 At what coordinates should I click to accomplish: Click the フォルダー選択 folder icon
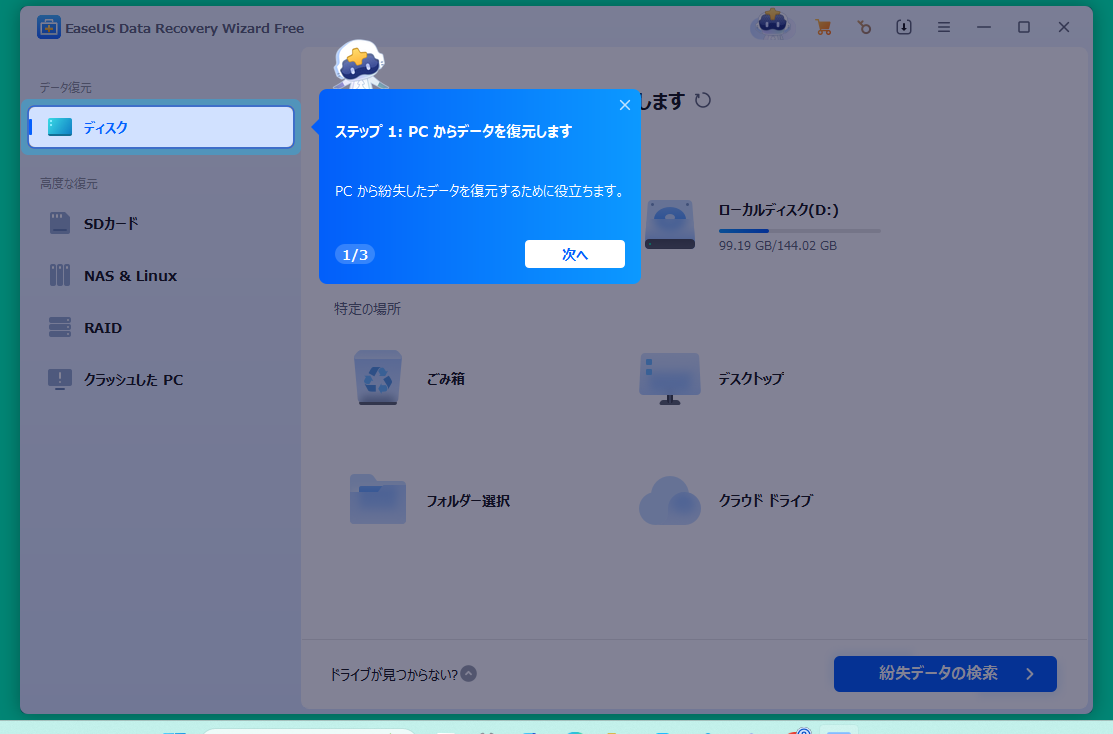[378, 499]
